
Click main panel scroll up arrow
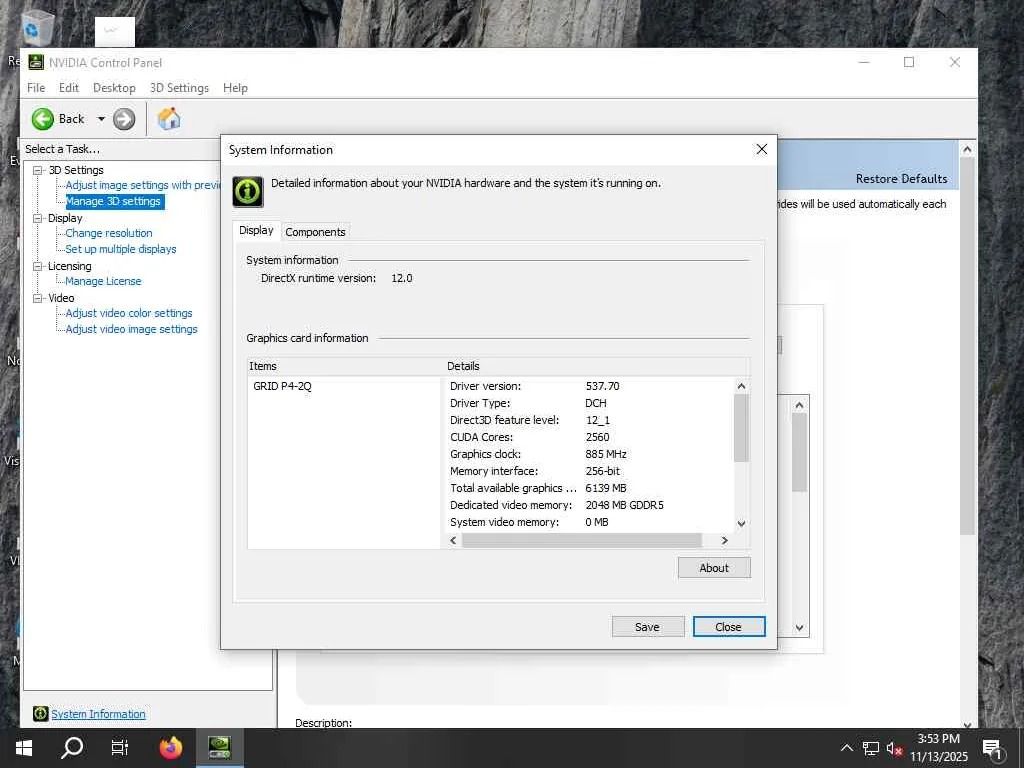coord(967,149)
